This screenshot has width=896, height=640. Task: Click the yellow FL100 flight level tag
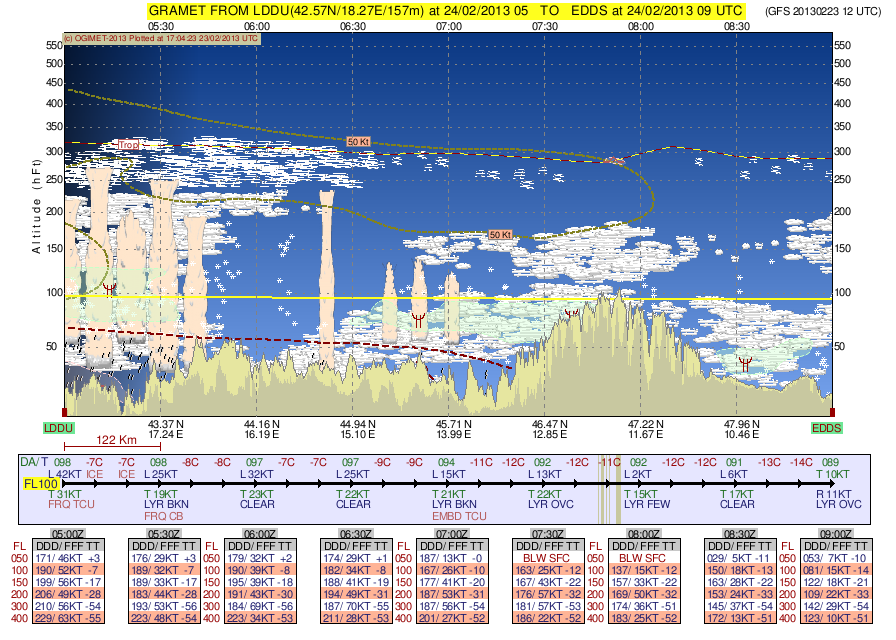tap(40, 484)
